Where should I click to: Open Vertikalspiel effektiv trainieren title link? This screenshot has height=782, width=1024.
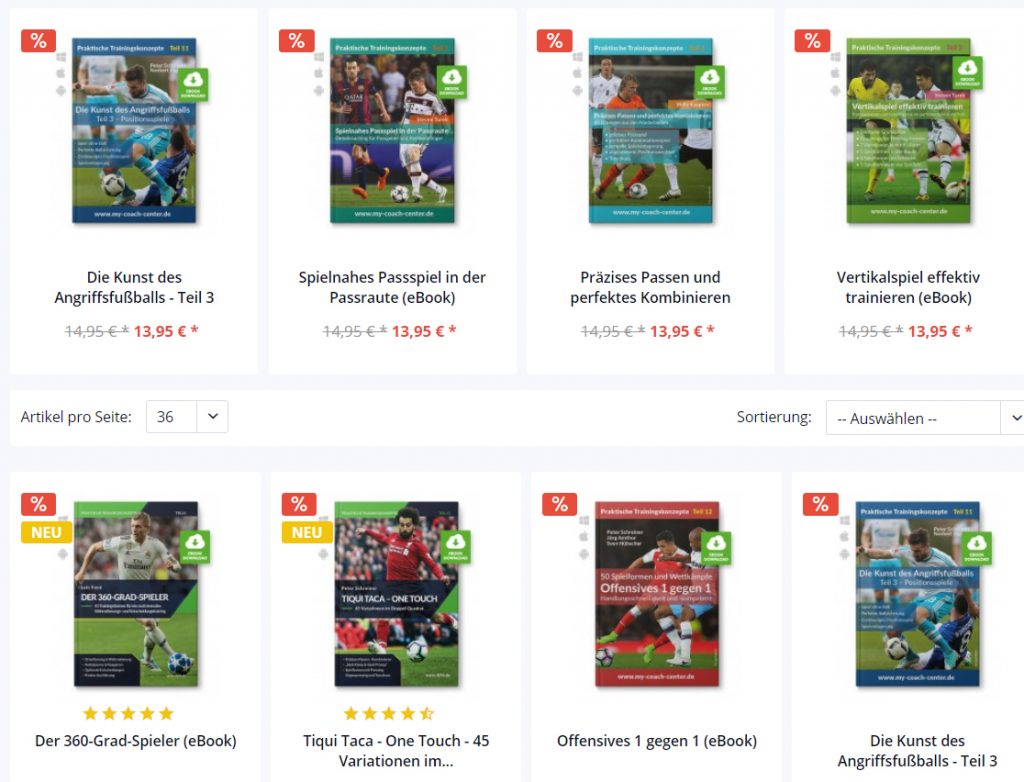coord(908,287)
